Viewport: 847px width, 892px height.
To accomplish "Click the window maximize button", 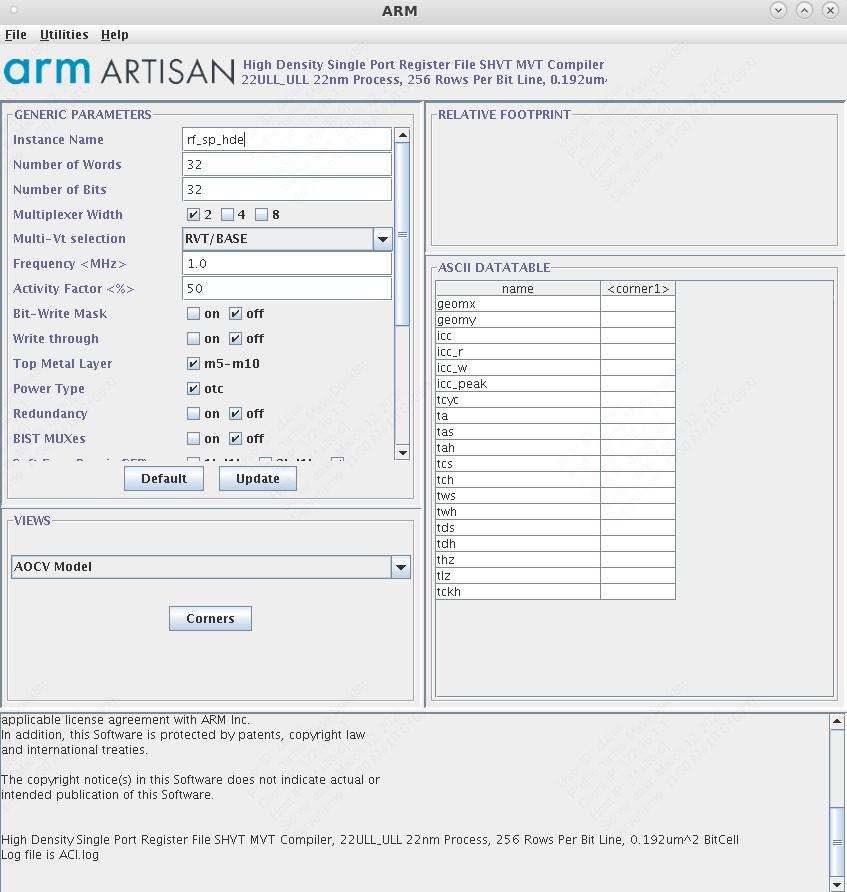I will (804, 10).
